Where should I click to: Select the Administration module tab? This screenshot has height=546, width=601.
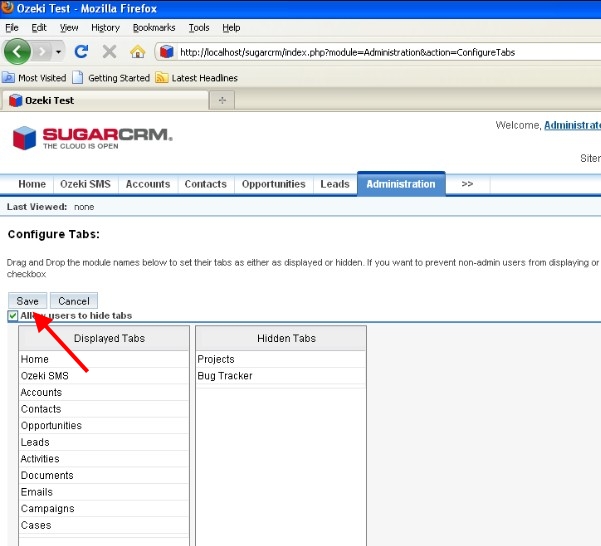401,184
